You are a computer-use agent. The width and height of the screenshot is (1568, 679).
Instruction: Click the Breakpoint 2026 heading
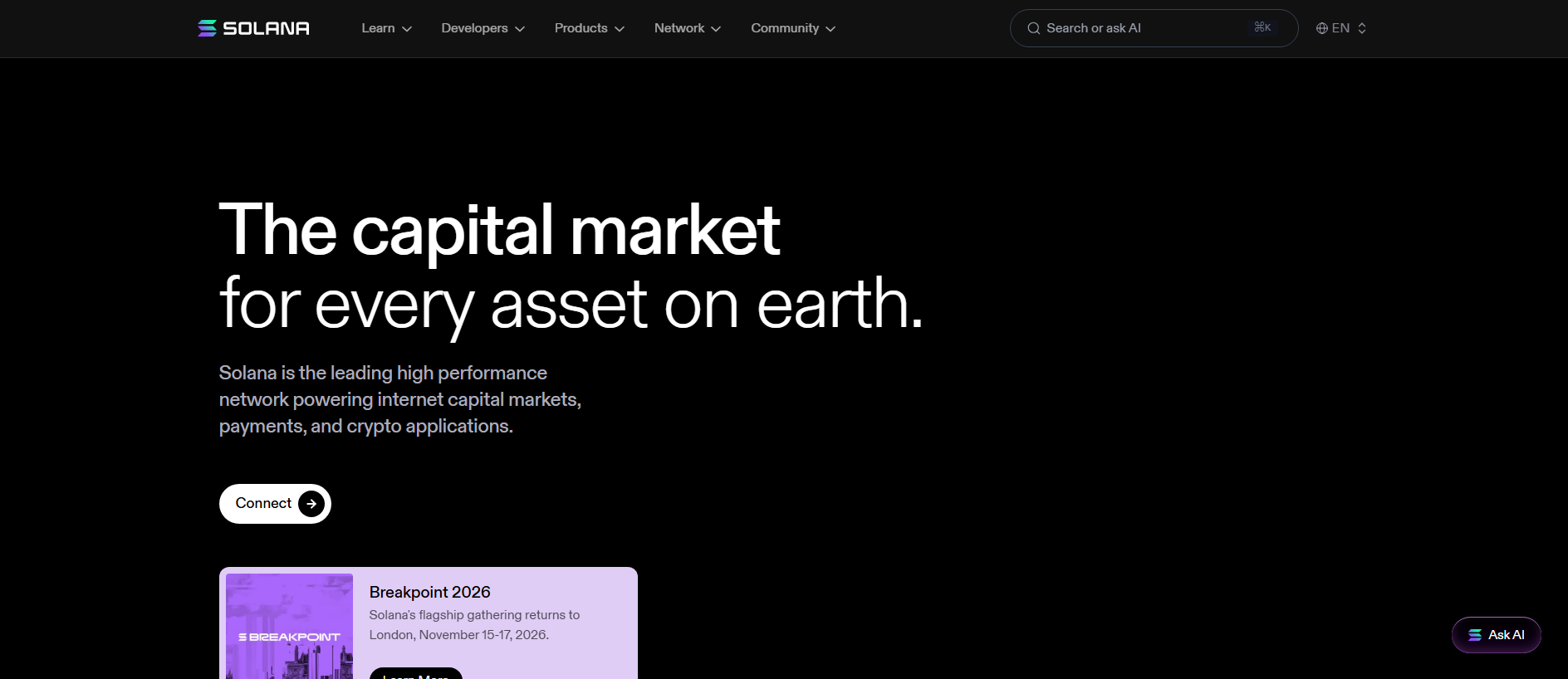(430, 592)
